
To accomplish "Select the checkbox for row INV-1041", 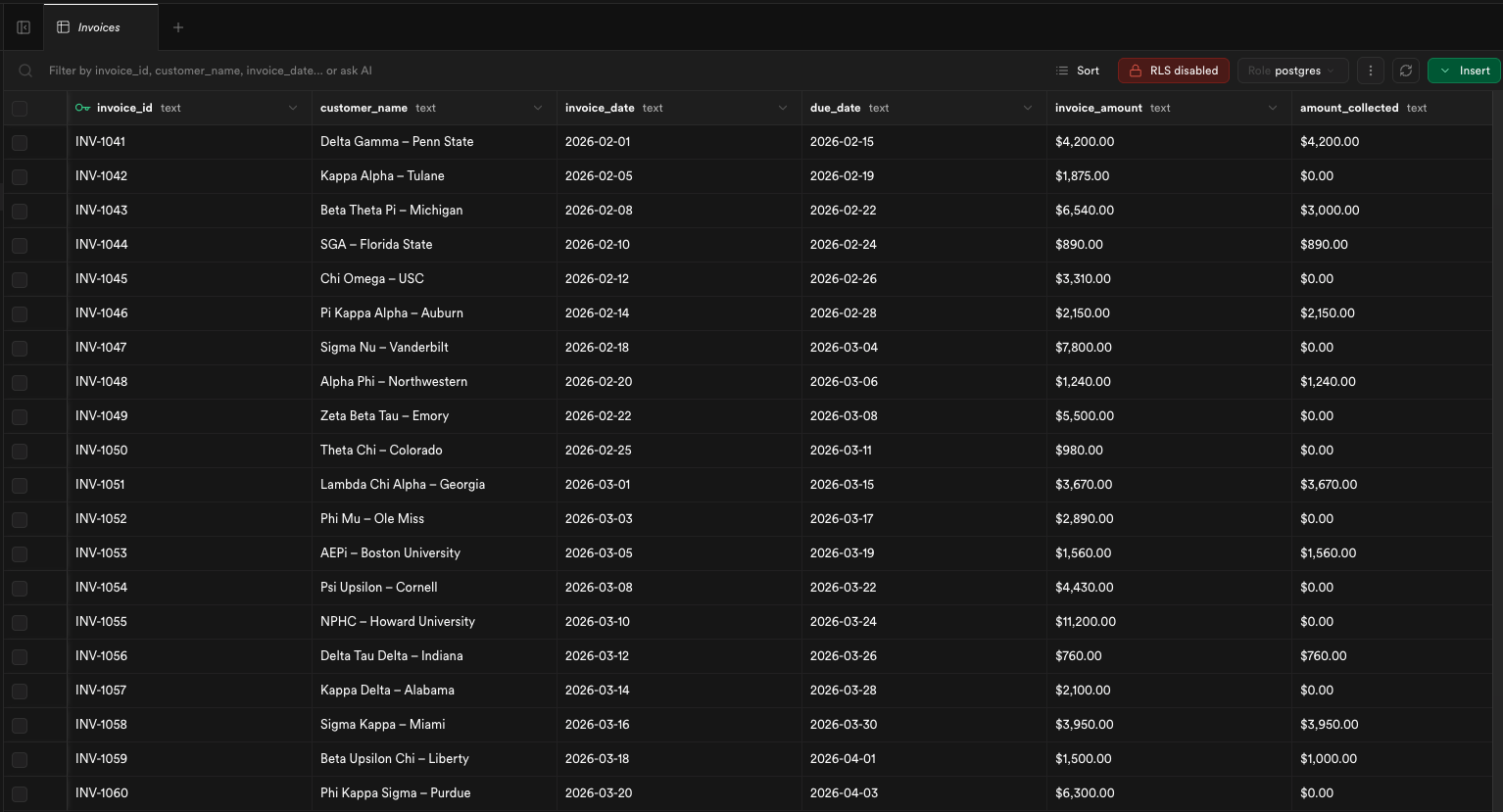I will click(x=20, y=142).
